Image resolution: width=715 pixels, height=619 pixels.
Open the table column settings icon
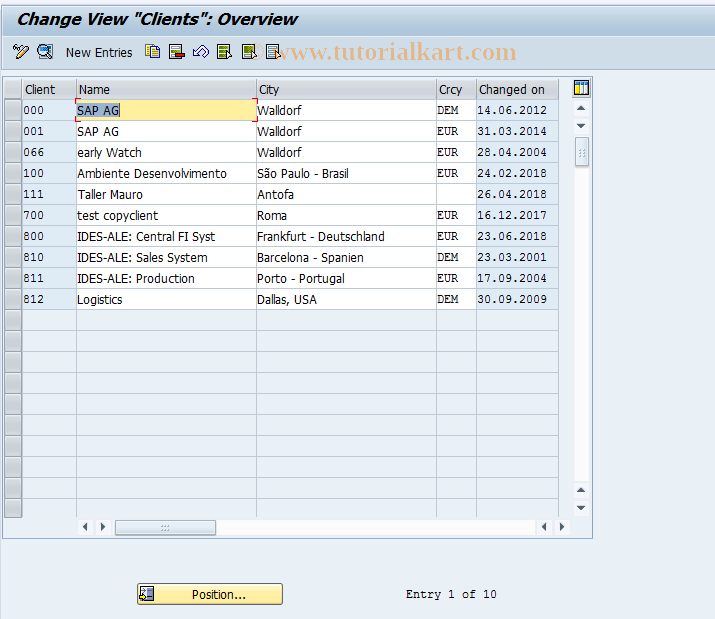click(581, 88)
